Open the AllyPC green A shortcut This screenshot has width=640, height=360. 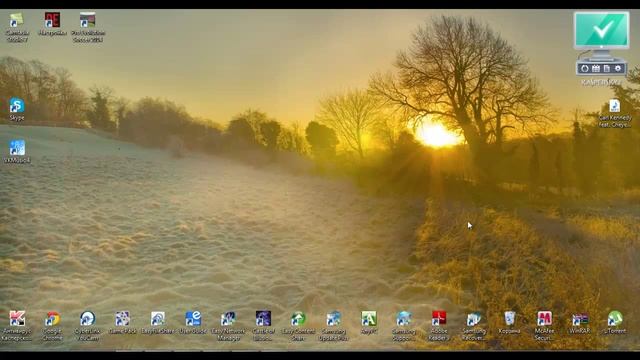(x=369, y=322)
